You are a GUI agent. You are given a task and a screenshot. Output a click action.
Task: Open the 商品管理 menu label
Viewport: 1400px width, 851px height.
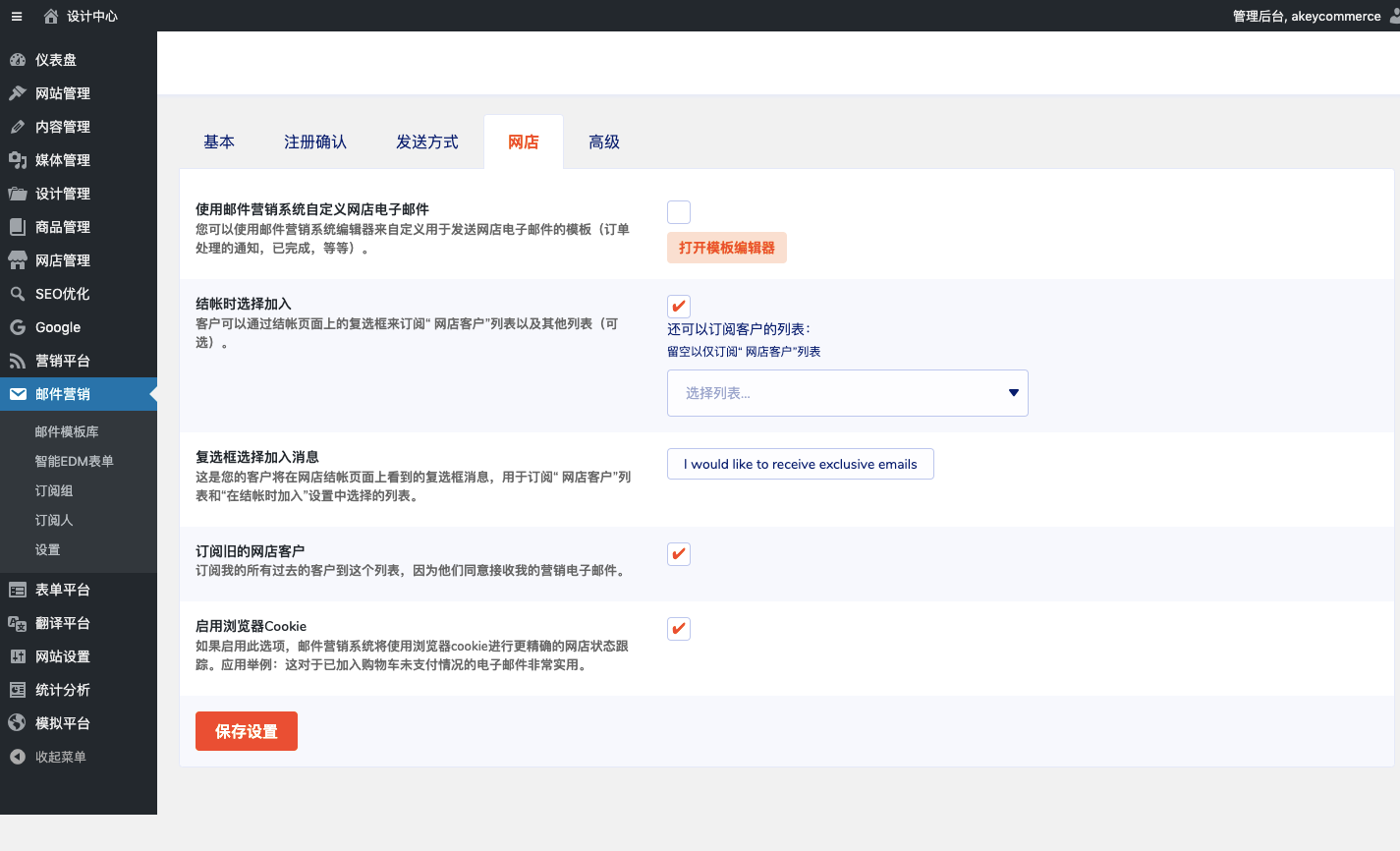[x=63, y=227]
